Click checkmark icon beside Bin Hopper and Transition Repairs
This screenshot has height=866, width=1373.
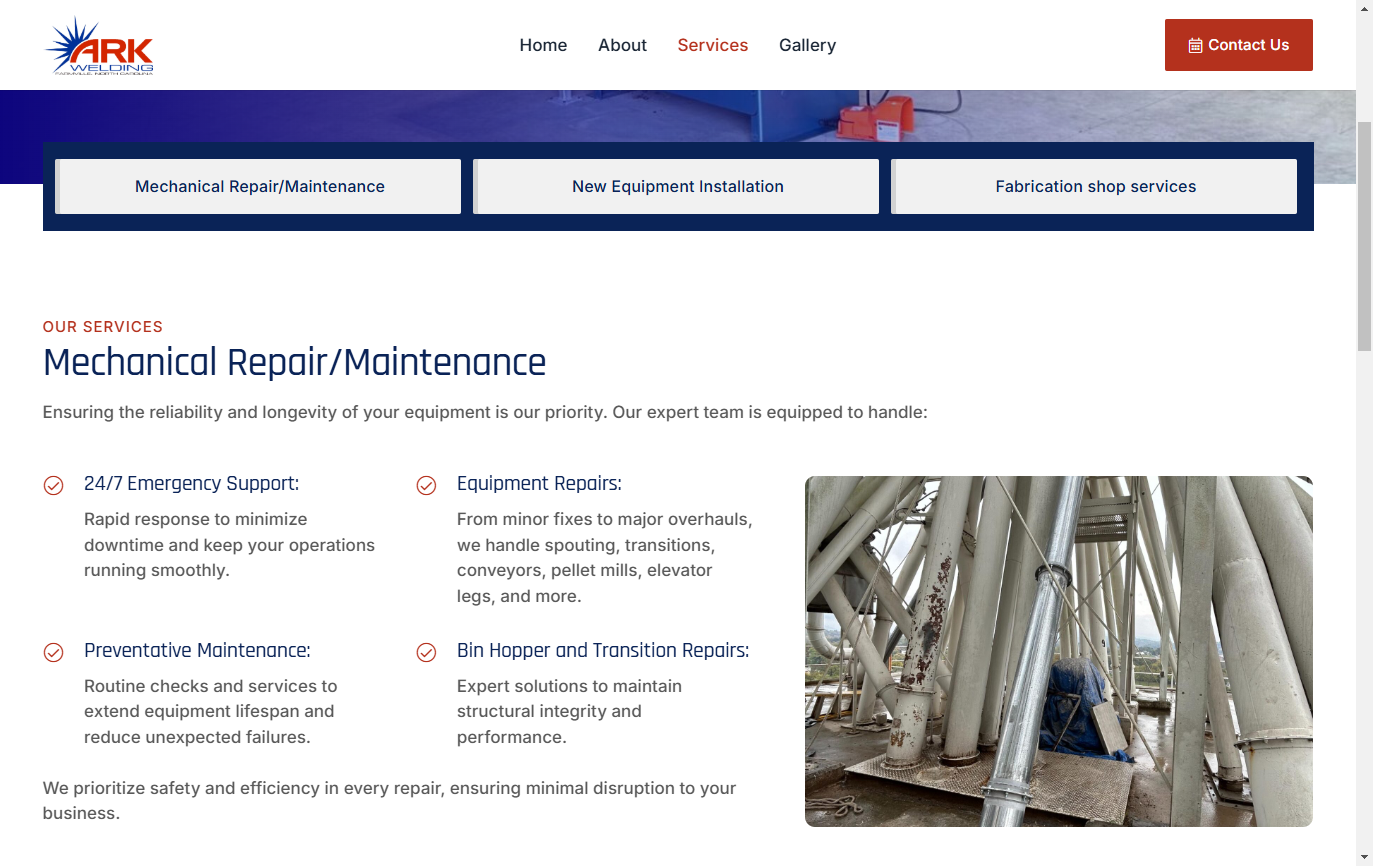(426, 652)
